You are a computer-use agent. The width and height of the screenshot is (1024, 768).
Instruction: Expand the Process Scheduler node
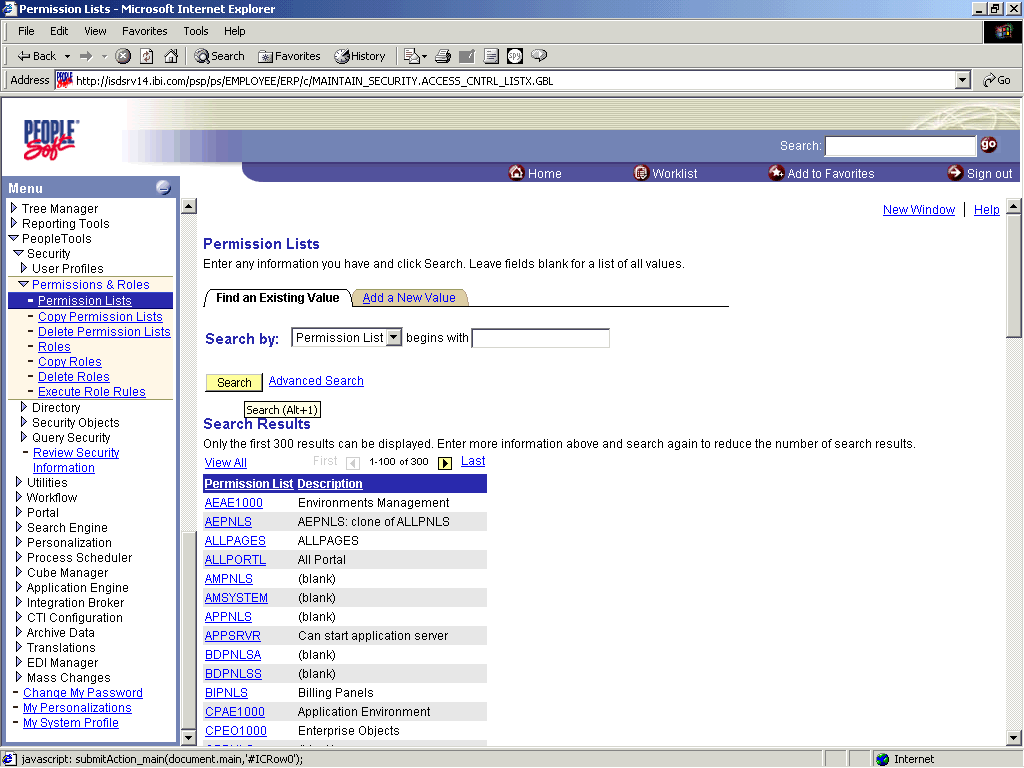coord(19,557)
